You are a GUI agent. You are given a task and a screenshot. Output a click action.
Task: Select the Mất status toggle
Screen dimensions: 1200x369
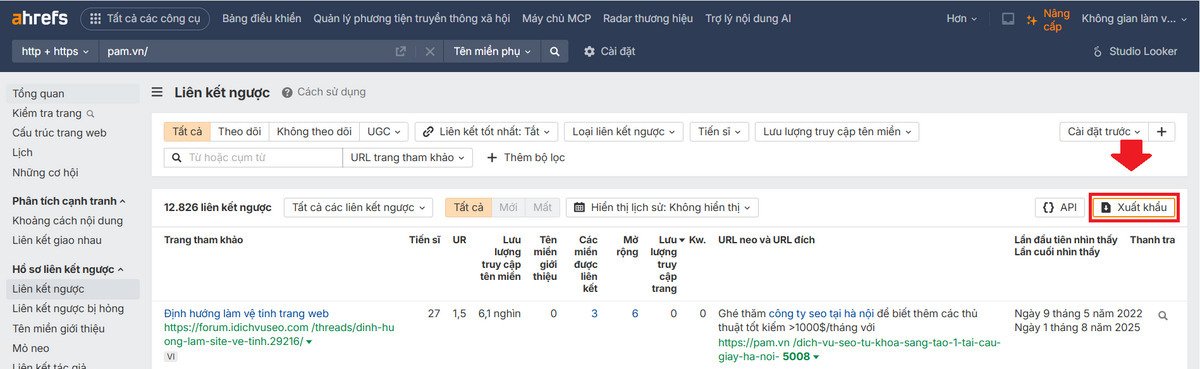point(542,207)
